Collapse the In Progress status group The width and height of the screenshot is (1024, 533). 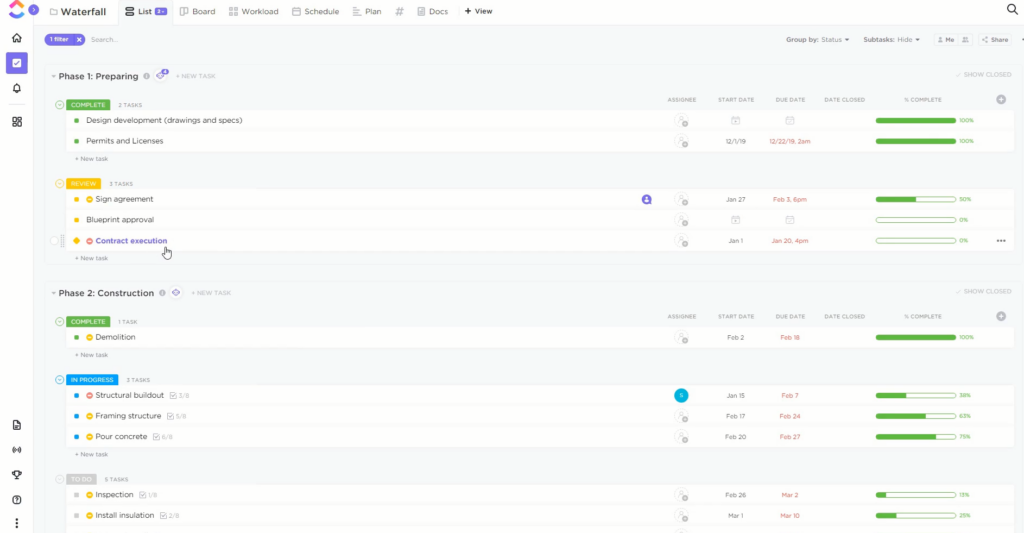pos(59,380)
